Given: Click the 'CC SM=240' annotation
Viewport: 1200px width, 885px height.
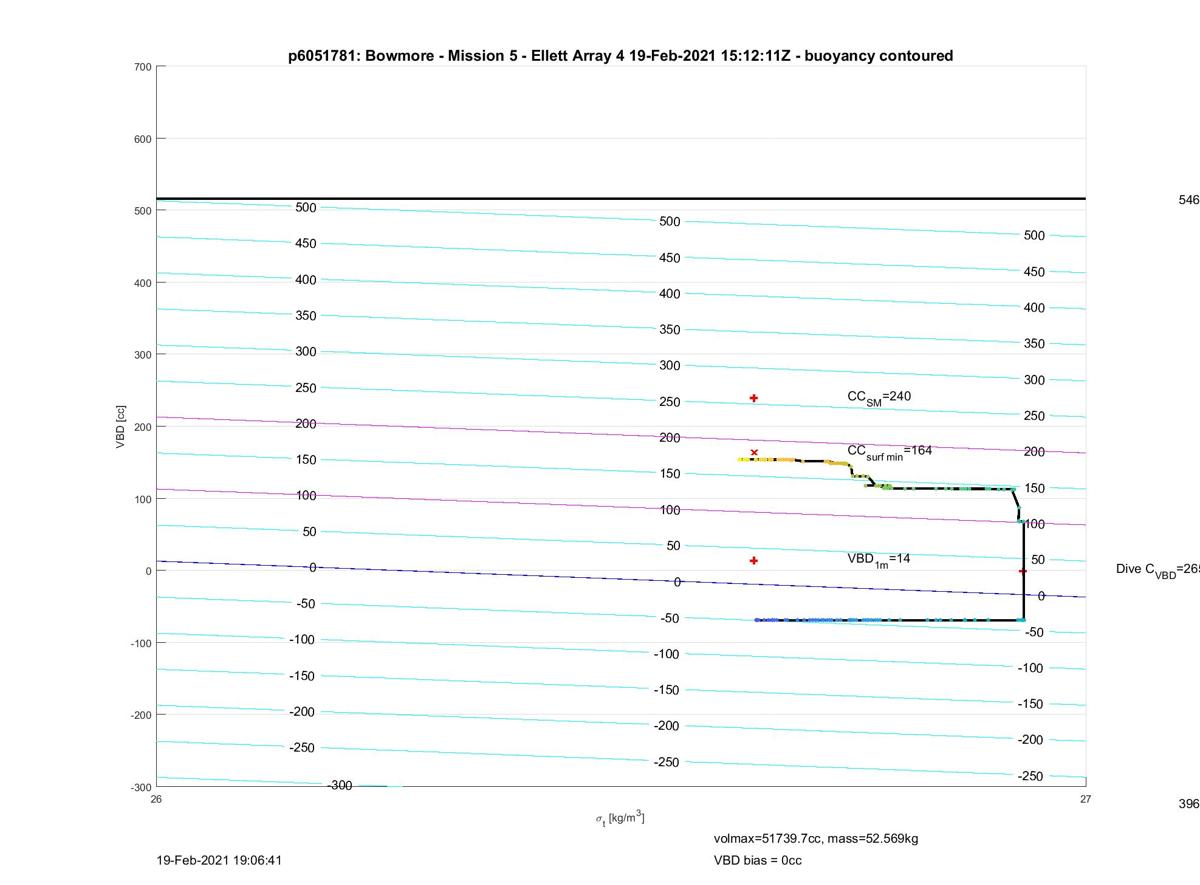Looking at the screenshot, I should (879, 398).
